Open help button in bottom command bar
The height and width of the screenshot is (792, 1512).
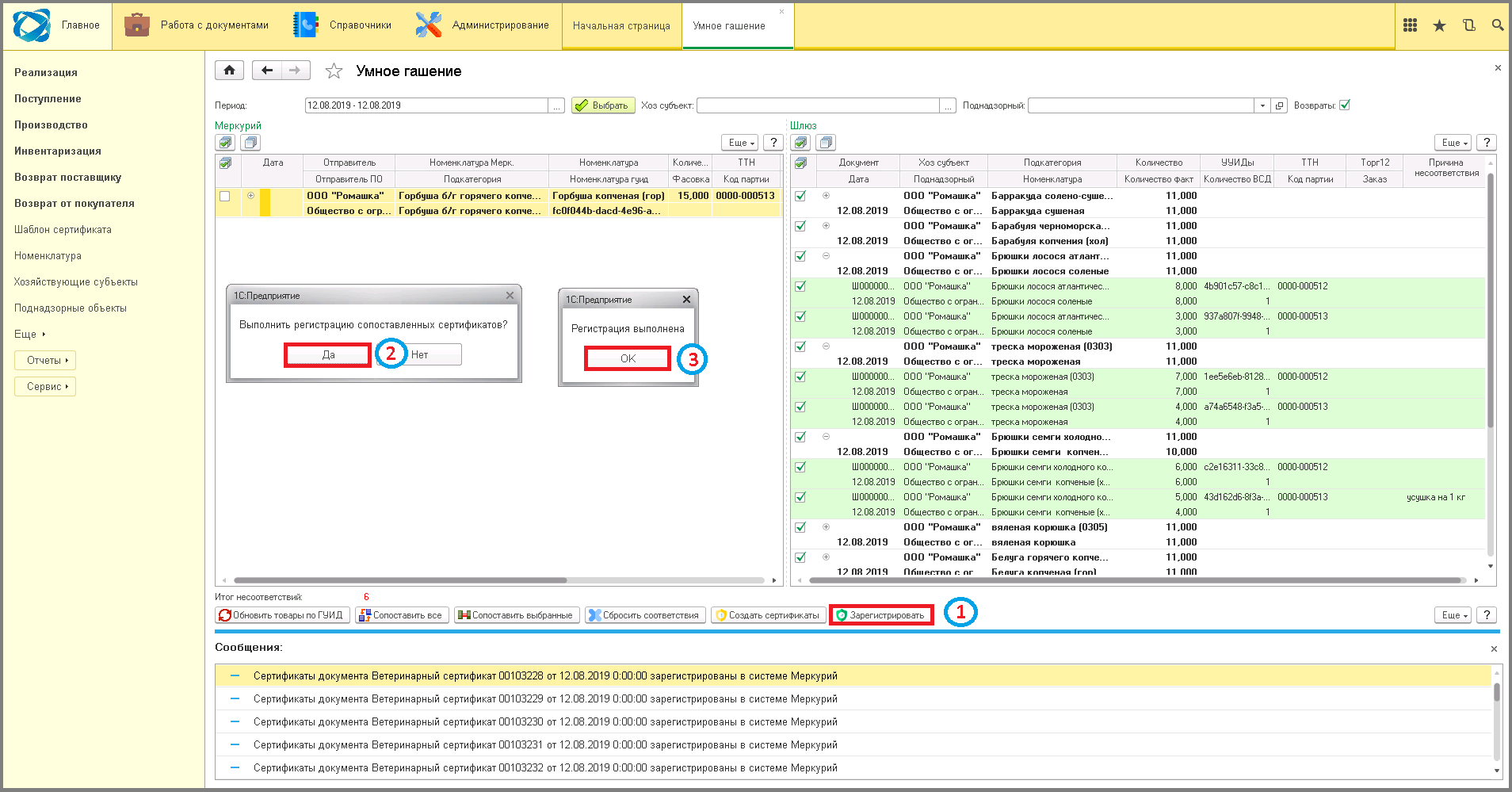1487,615
